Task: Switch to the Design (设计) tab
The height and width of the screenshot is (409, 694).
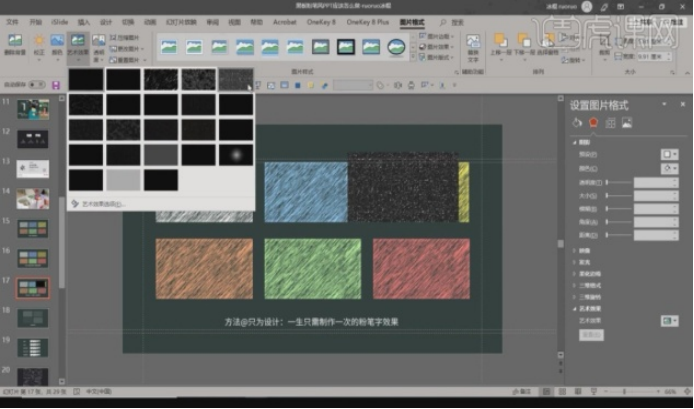Action: tap(106, 22)
